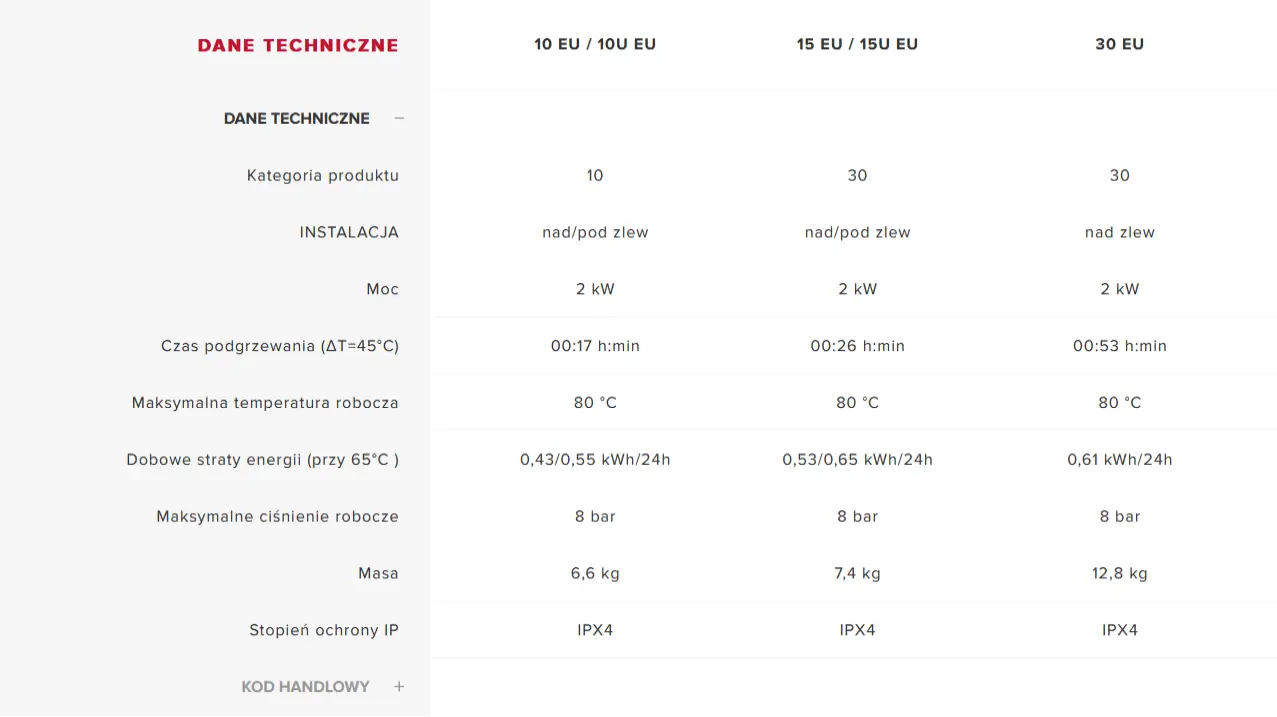Click the INSTALACJA row label
This screenshot has height=717, width=1277.
349,232
